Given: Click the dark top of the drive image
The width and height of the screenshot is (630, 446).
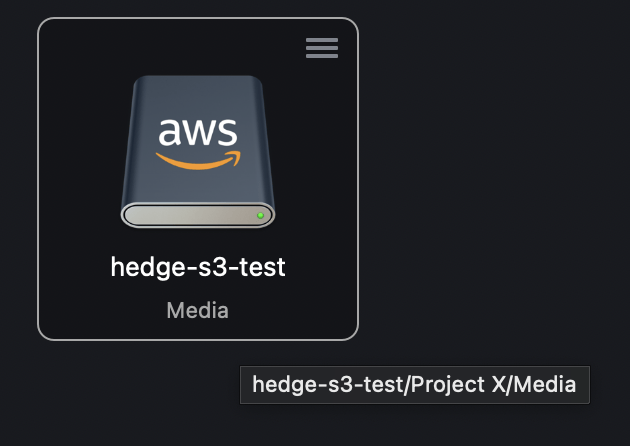Looking at the screenshot, I should tap(198, 95).
